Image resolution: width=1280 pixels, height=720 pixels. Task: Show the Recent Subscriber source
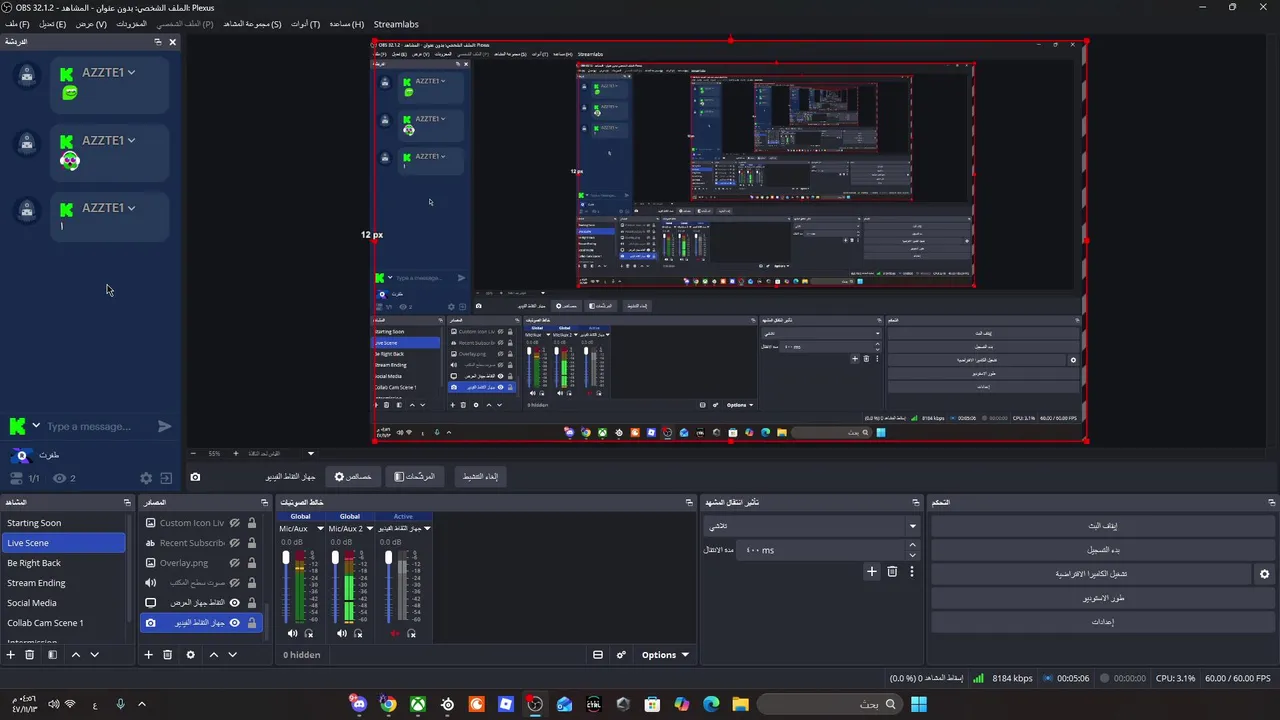235,543
